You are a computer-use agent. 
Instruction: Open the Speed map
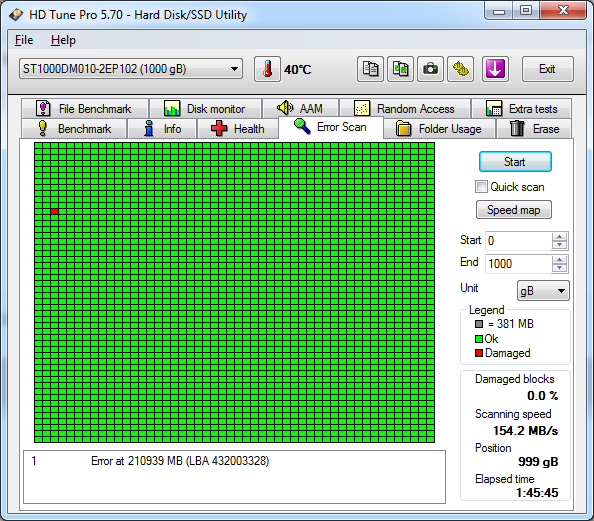(x=513, y=210)
